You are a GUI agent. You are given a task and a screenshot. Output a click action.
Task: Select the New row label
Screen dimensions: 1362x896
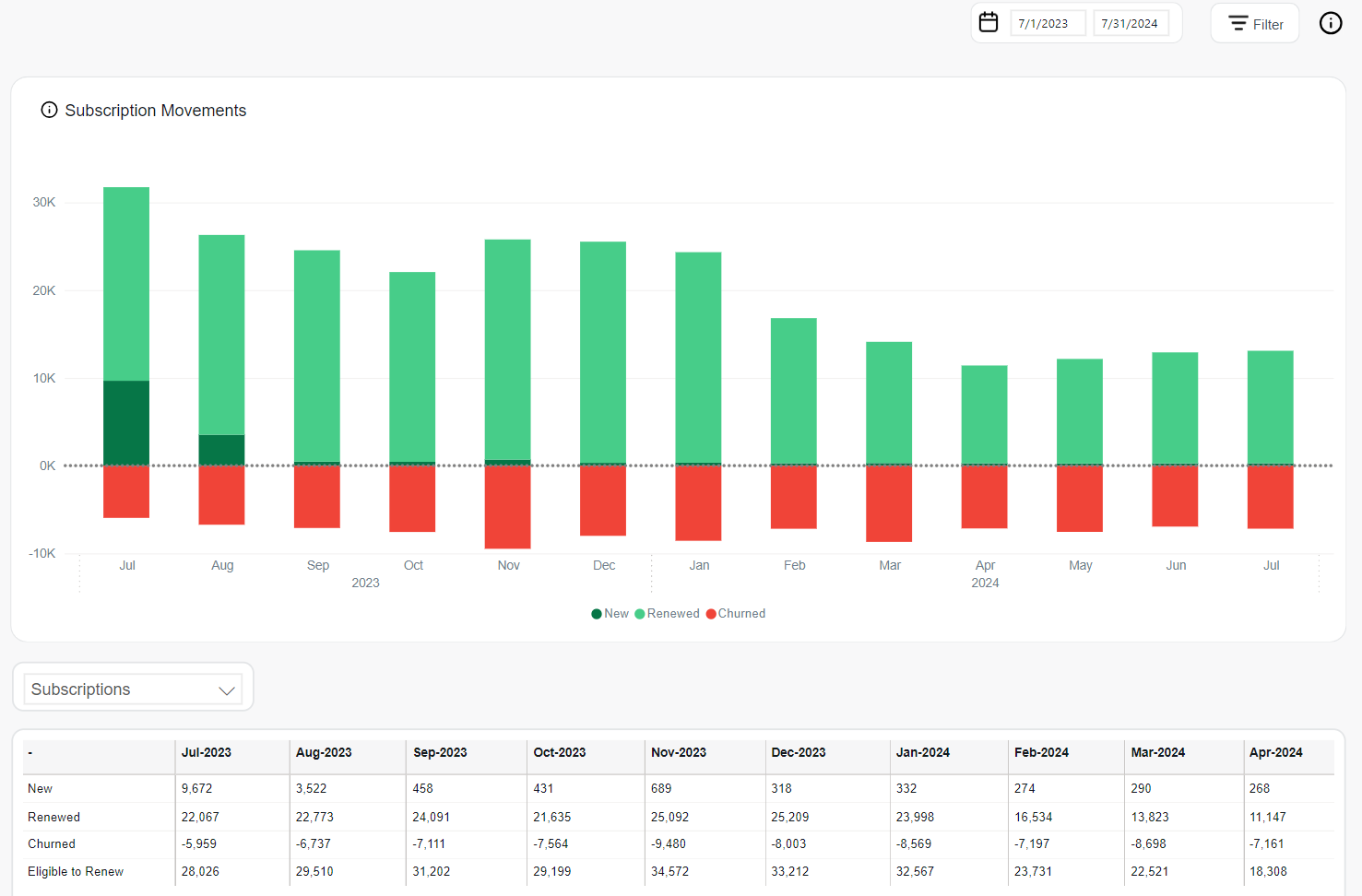(40, 789)
